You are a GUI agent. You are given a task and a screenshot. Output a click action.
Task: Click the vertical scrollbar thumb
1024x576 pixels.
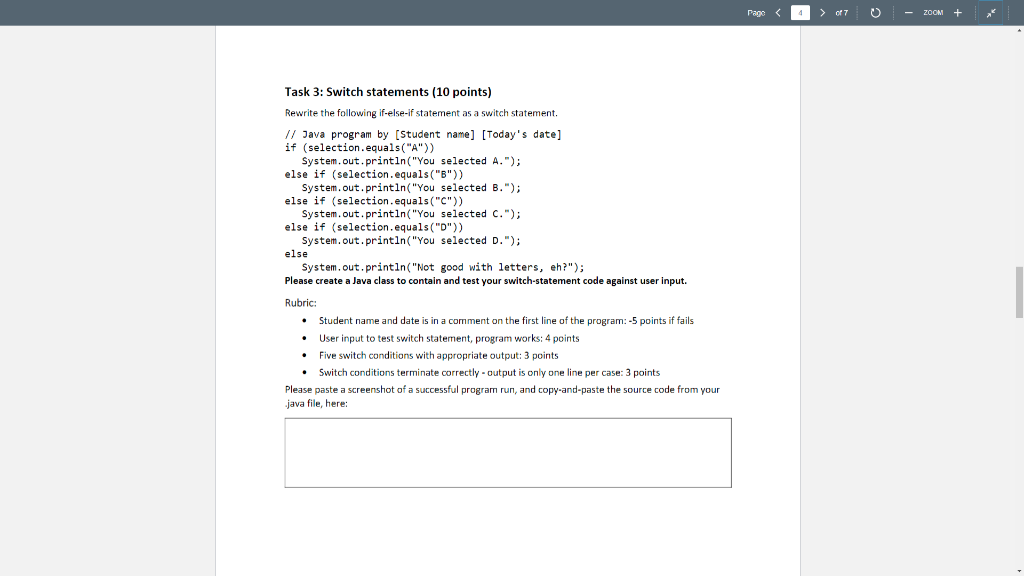[1017, 290]
